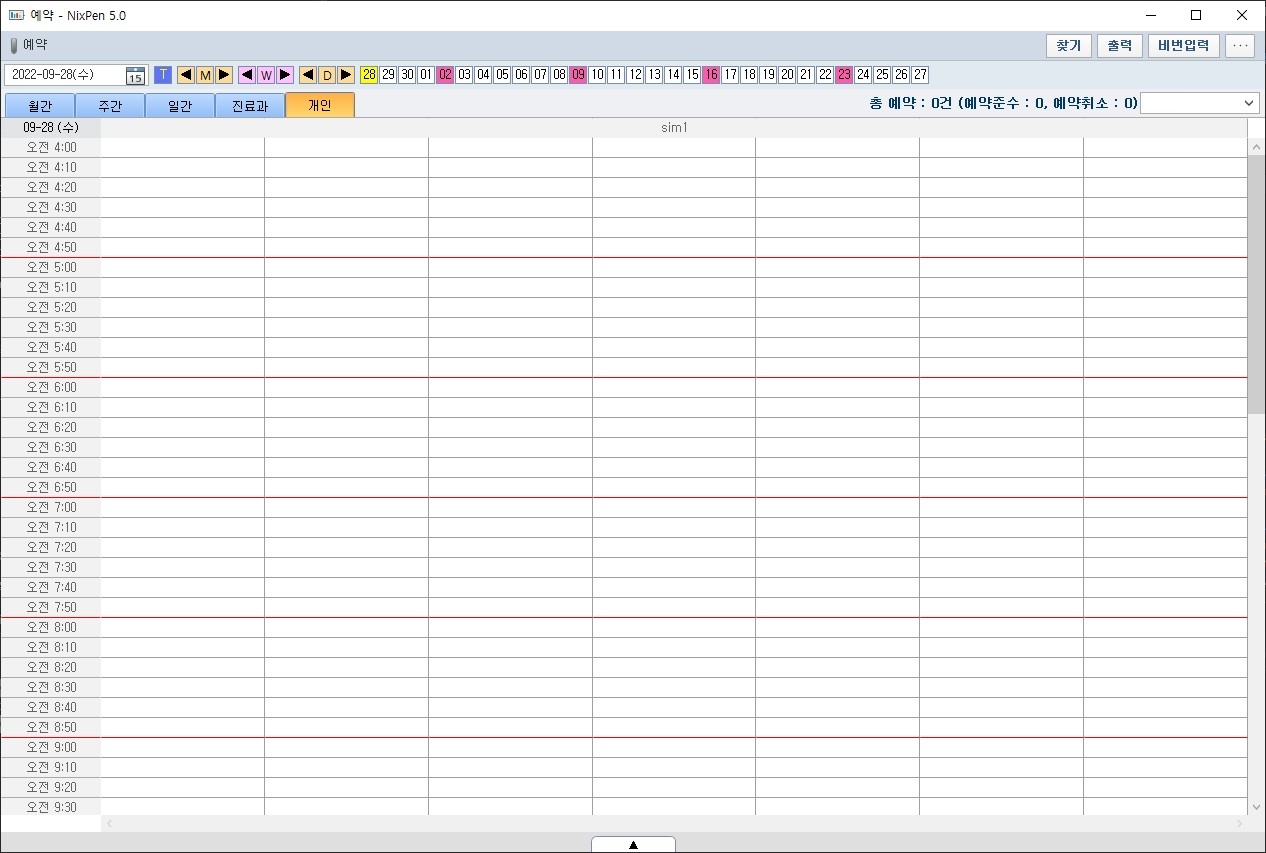Image resolution: width=1266 pixels, height=853 pixels.
Task: Click the 찾기 button
Action: pyautogui.click(x=1069, y=46)
